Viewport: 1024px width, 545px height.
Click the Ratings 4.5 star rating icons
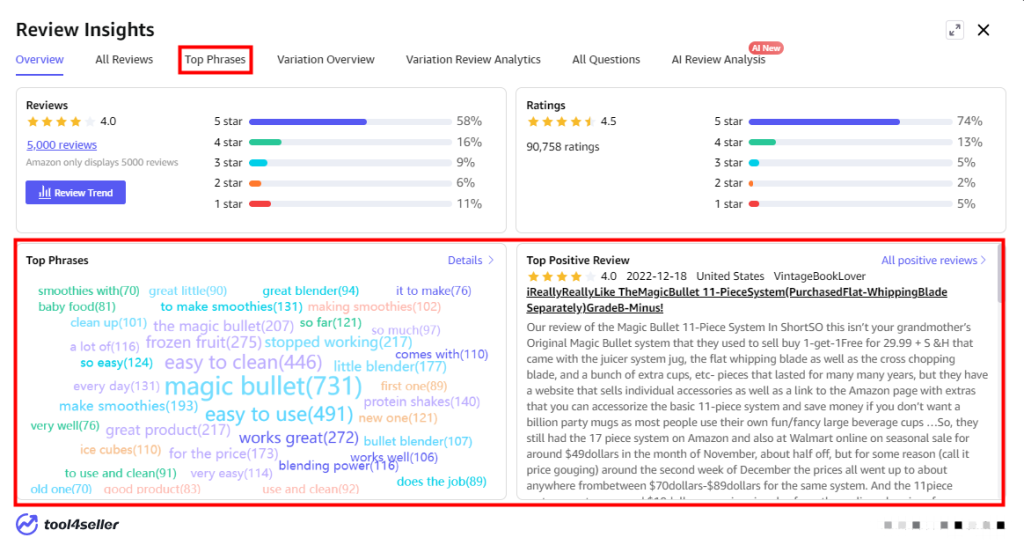pos(562,121)
